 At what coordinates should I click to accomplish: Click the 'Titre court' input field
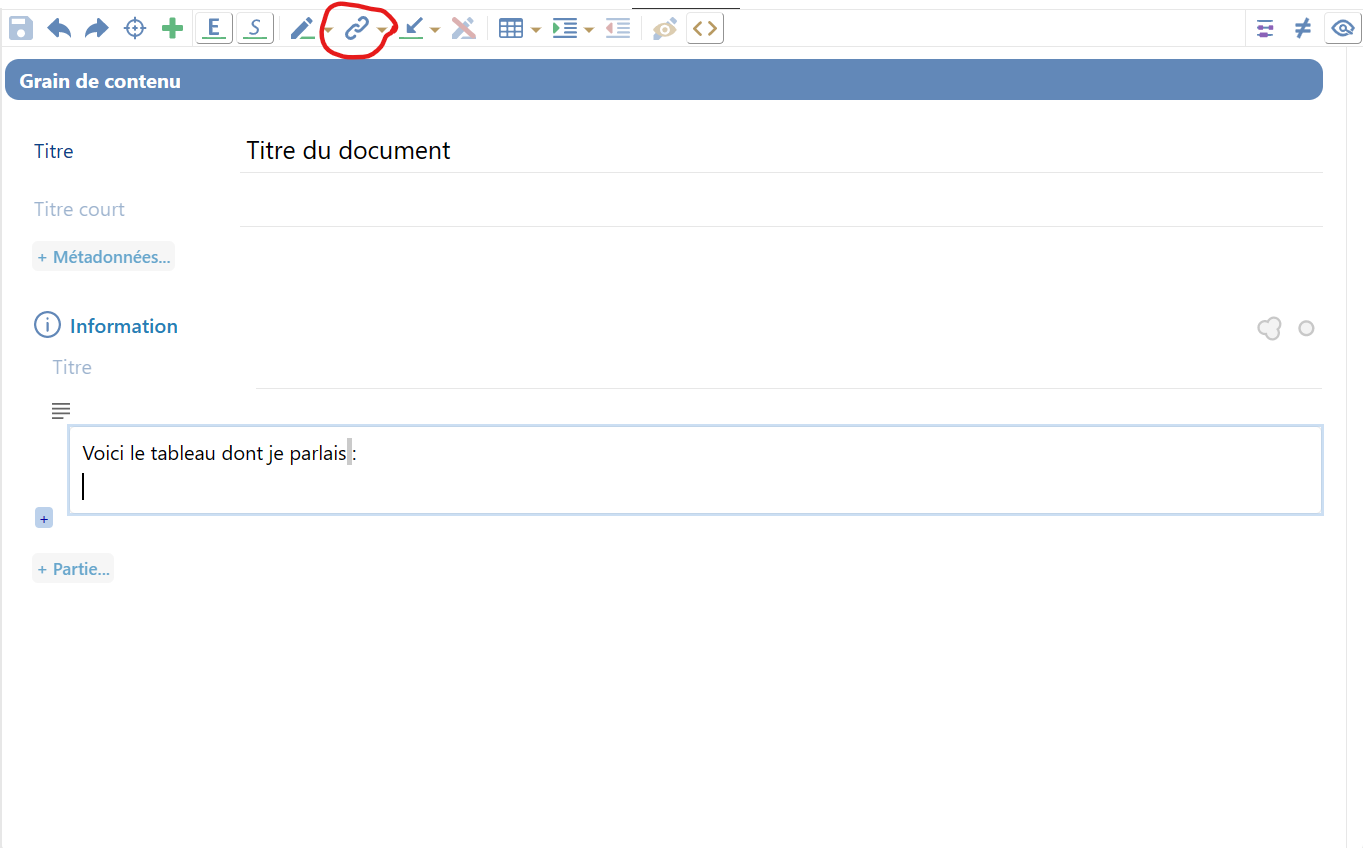click(x=780, y=210)
